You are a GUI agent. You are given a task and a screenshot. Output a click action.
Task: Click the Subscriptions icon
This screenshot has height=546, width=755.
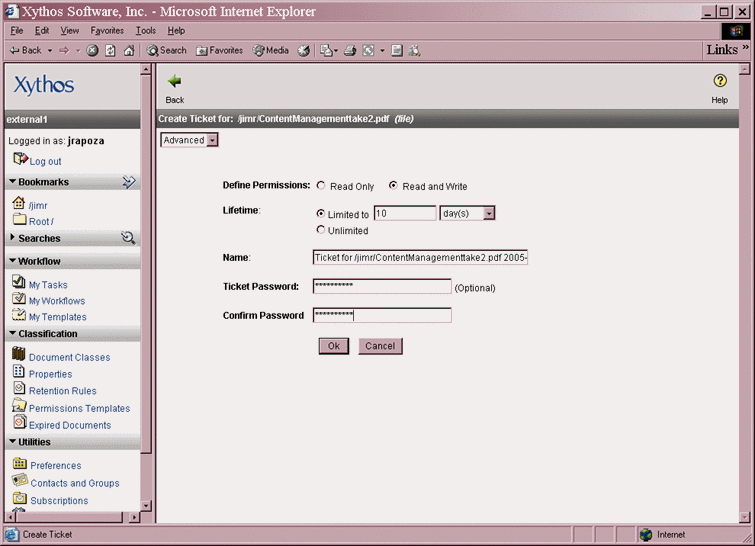tap(20, 497)
